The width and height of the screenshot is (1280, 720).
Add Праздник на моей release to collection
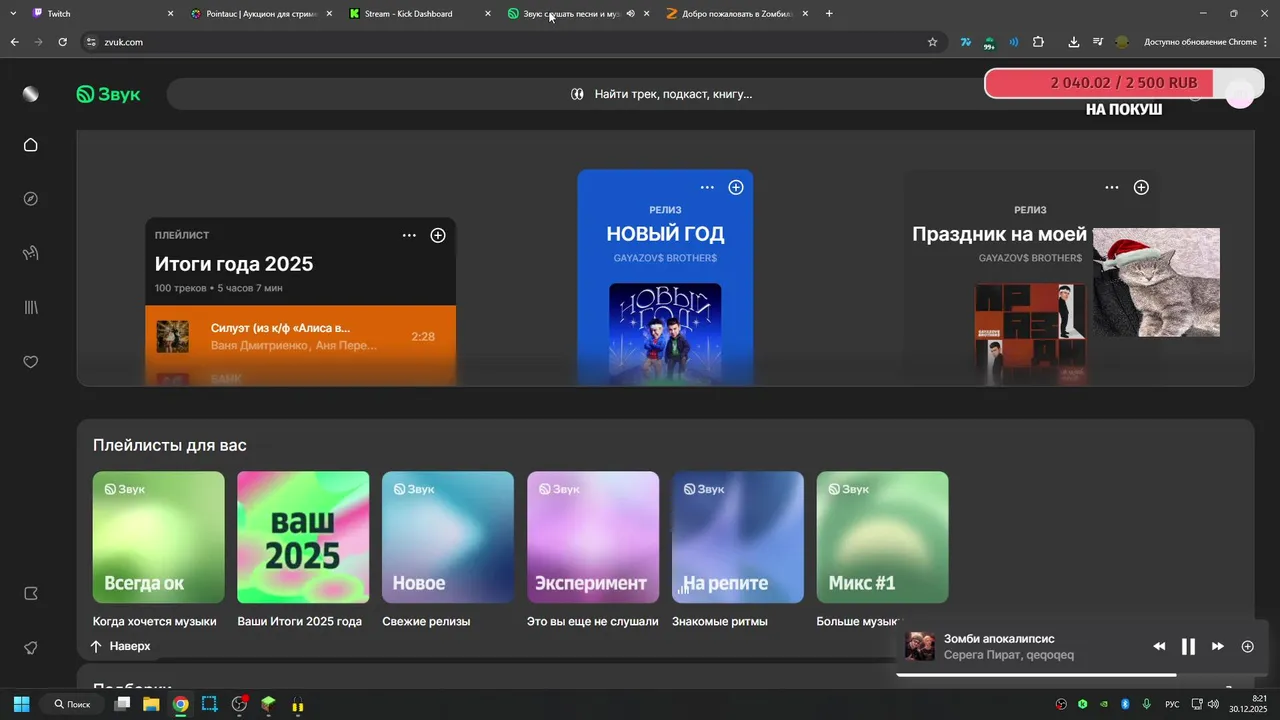pos(1141,187)
